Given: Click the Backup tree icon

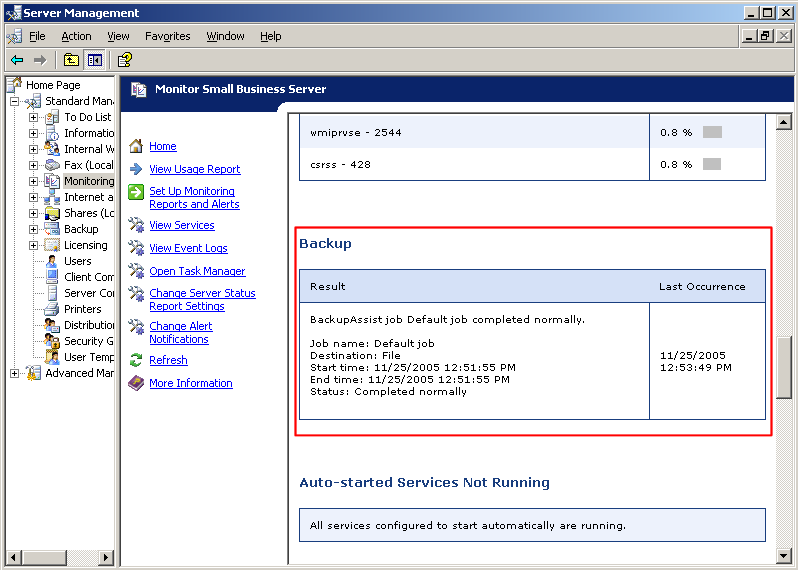Looking at the screenshot, I should pos(52,229).
